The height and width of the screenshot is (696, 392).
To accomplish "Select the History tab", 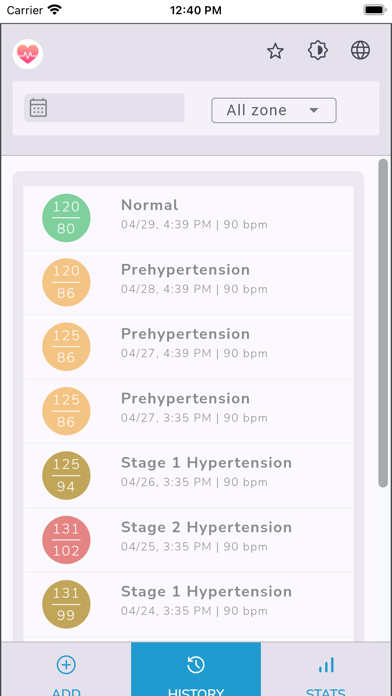I will click(x=196, y=669).
